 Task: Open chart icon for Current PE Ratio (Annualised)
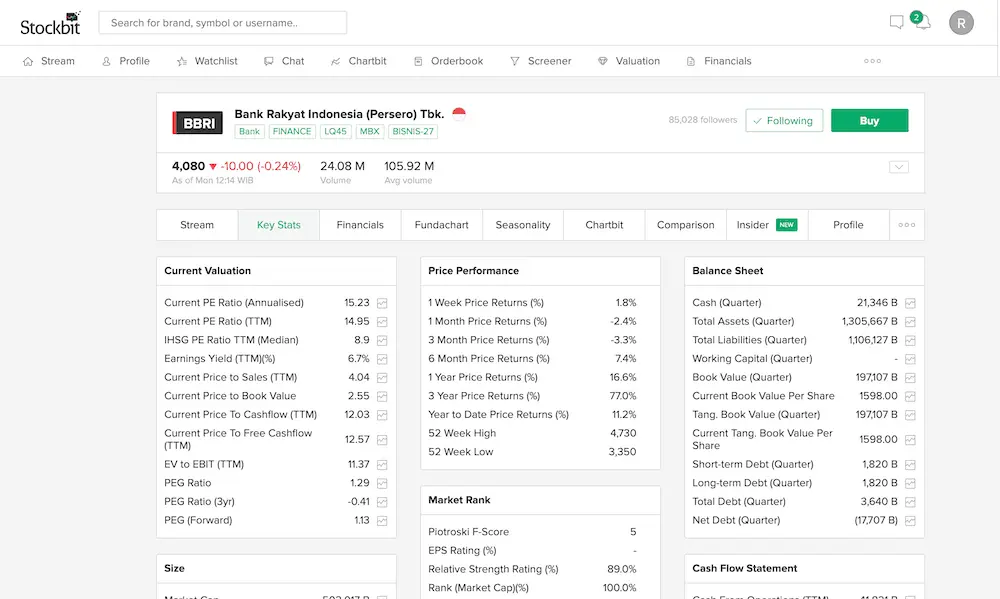(x=382, y=303)
